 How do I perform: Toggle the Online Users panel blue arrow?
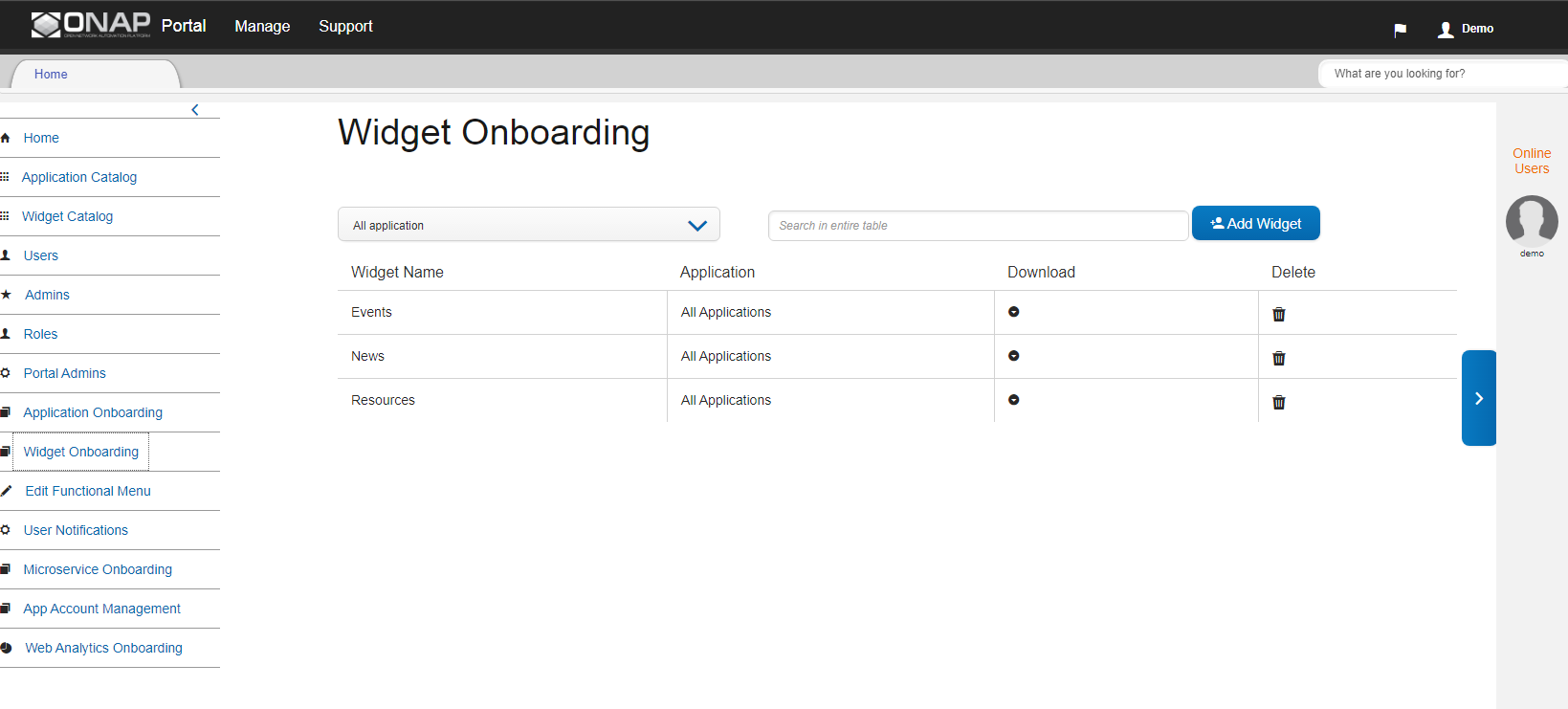1478,398
